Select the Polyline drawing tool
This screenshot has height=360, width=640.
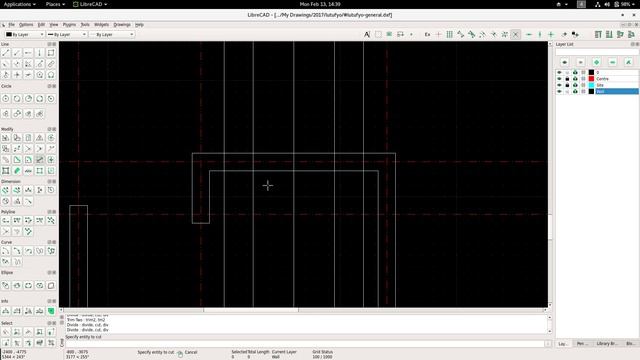tap(6, 220)
